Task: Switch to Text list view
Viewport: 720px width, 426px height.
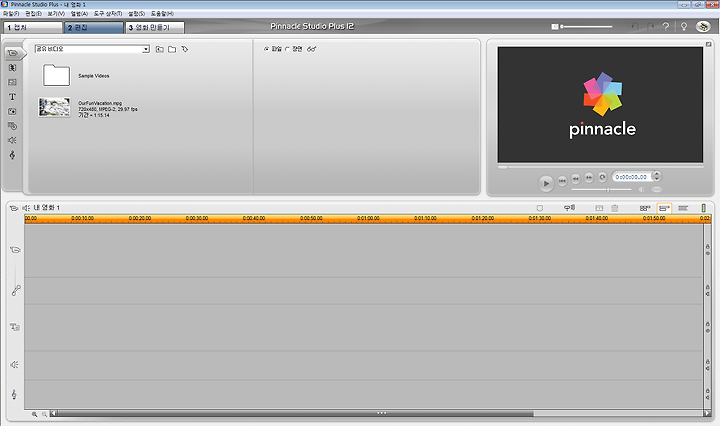Action: click(x=683, y=208)
